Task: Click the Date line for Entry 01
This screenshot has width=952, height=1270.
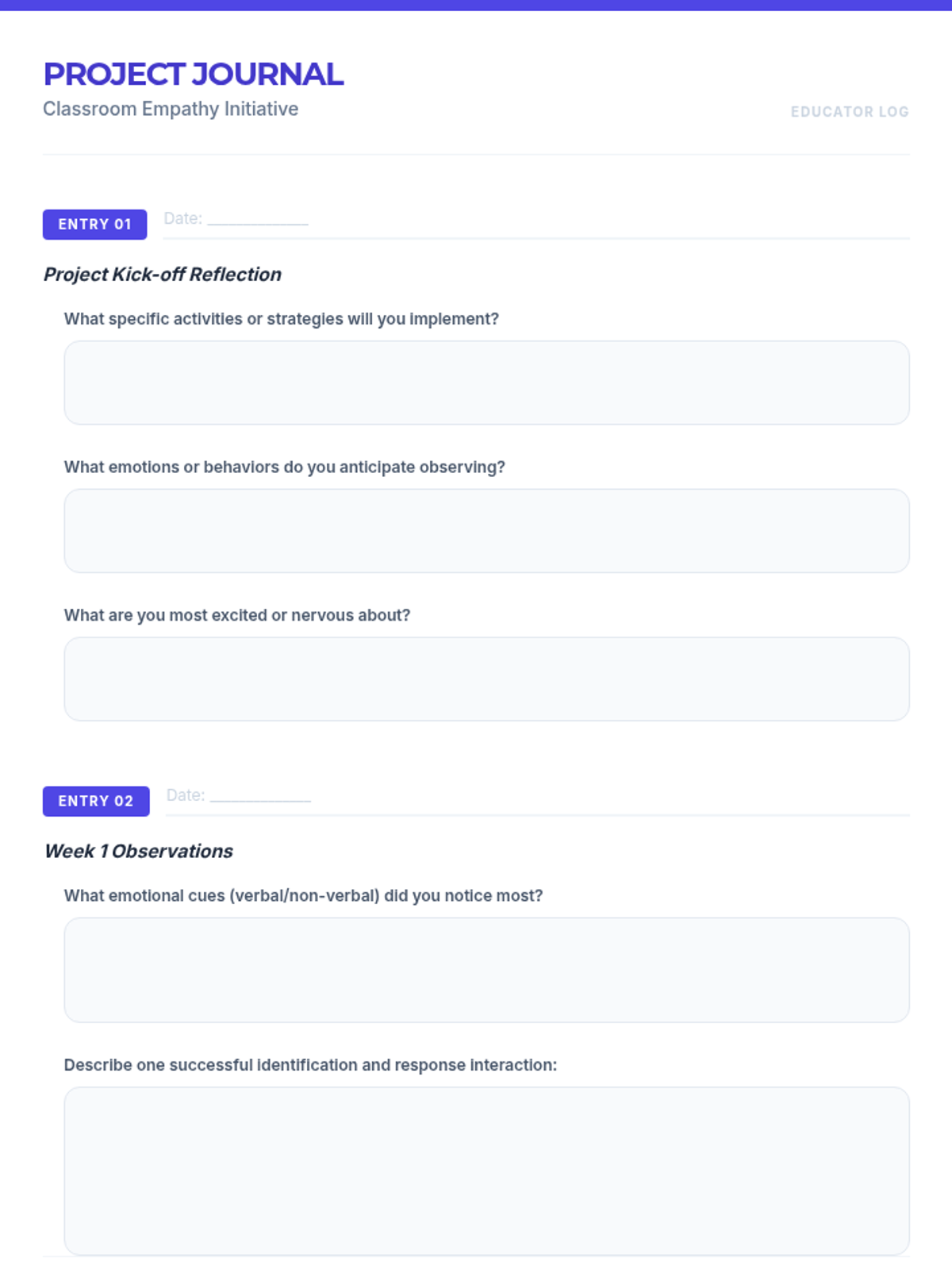Action: click(236, 218)
